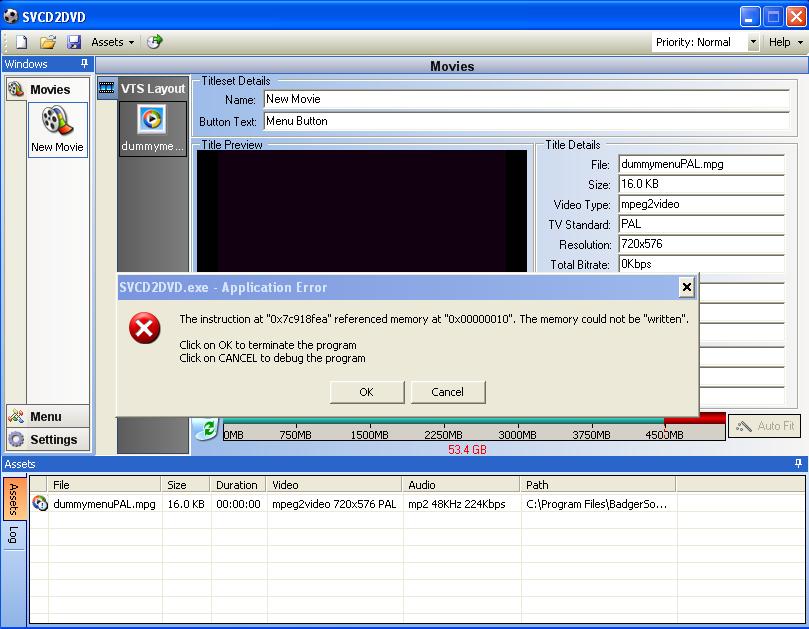Click the New project toolbar icon
The height and width of the screenshot is (629, 809).
(x=21, y=42)
